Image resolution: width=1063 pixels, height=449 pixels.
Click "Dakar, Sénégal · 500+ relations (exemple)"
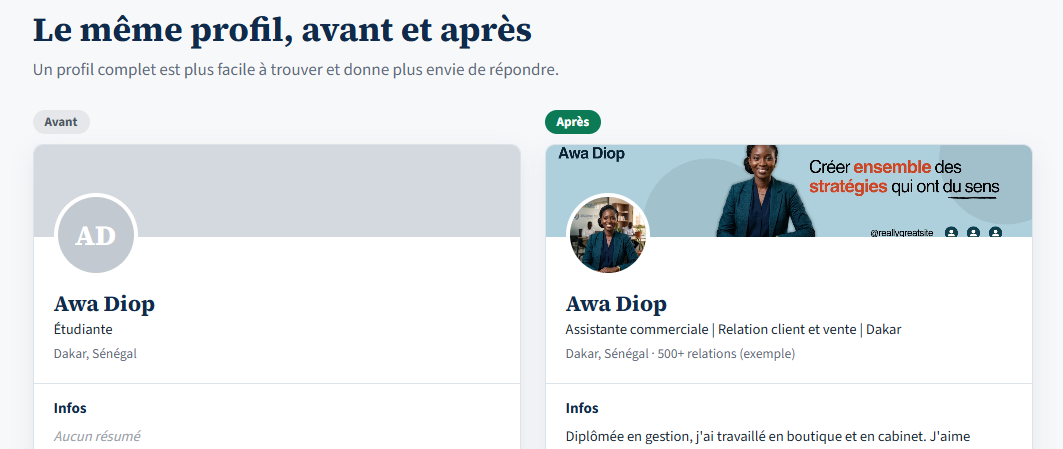tap(681, 354)
